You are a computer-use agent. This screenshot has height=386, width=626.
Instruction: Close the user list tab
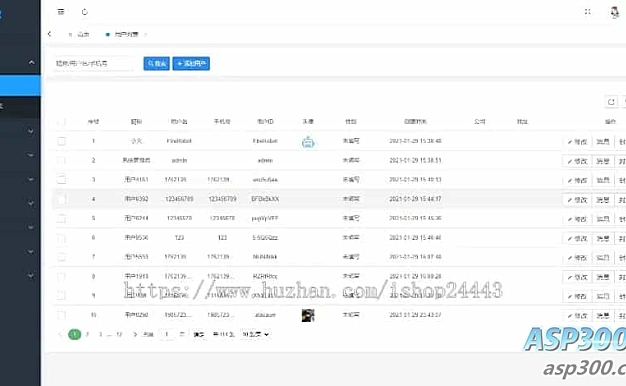point(145,34)
